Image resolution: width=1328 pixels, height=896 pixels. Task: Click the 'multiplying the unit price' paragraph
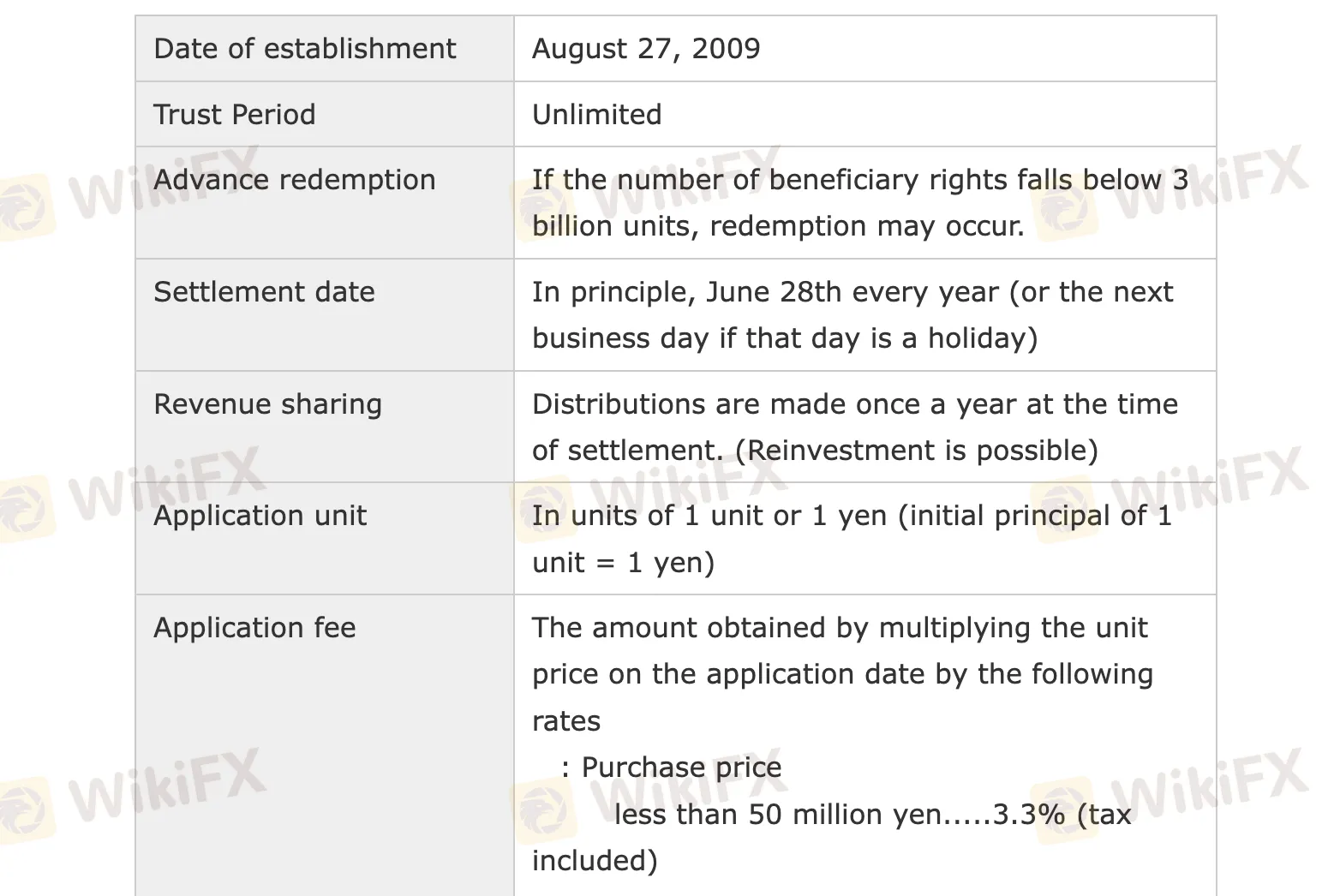[842, 674]
